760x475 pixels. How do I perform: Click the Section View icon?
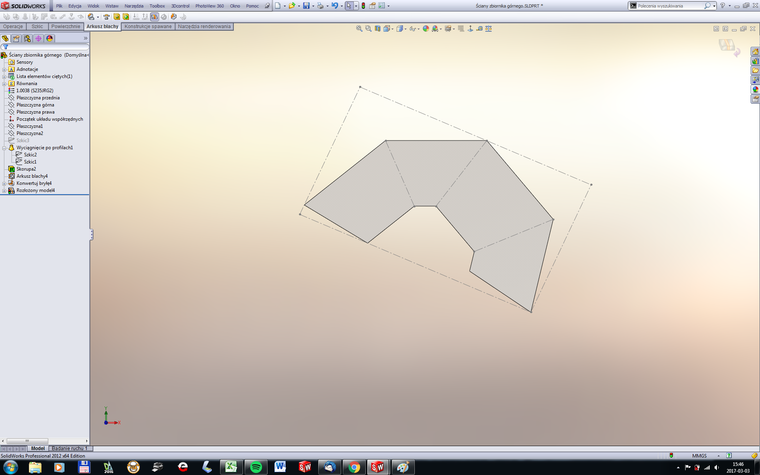[378, 29]
